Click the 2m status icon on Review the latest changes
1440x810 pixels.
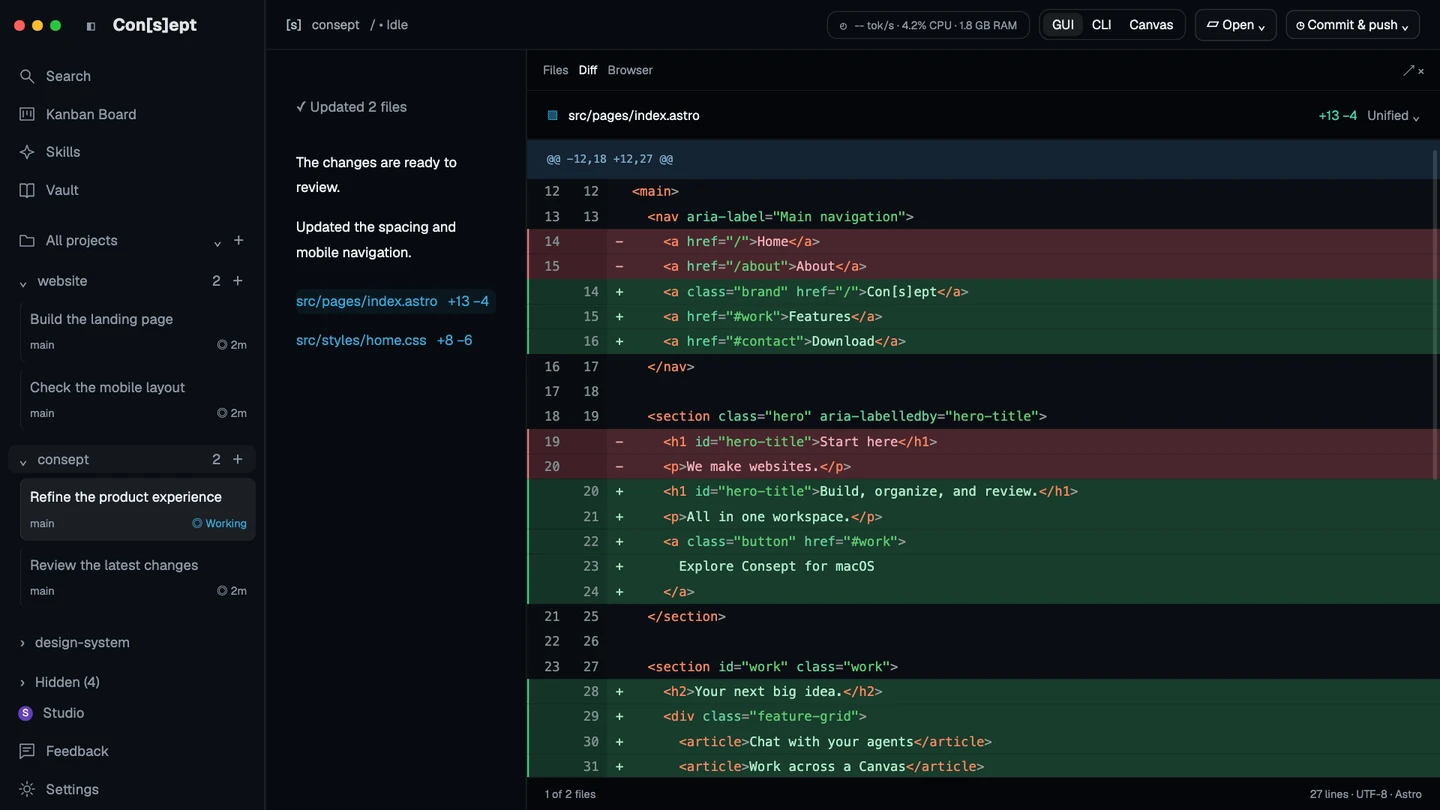click(x=222, y=591)
